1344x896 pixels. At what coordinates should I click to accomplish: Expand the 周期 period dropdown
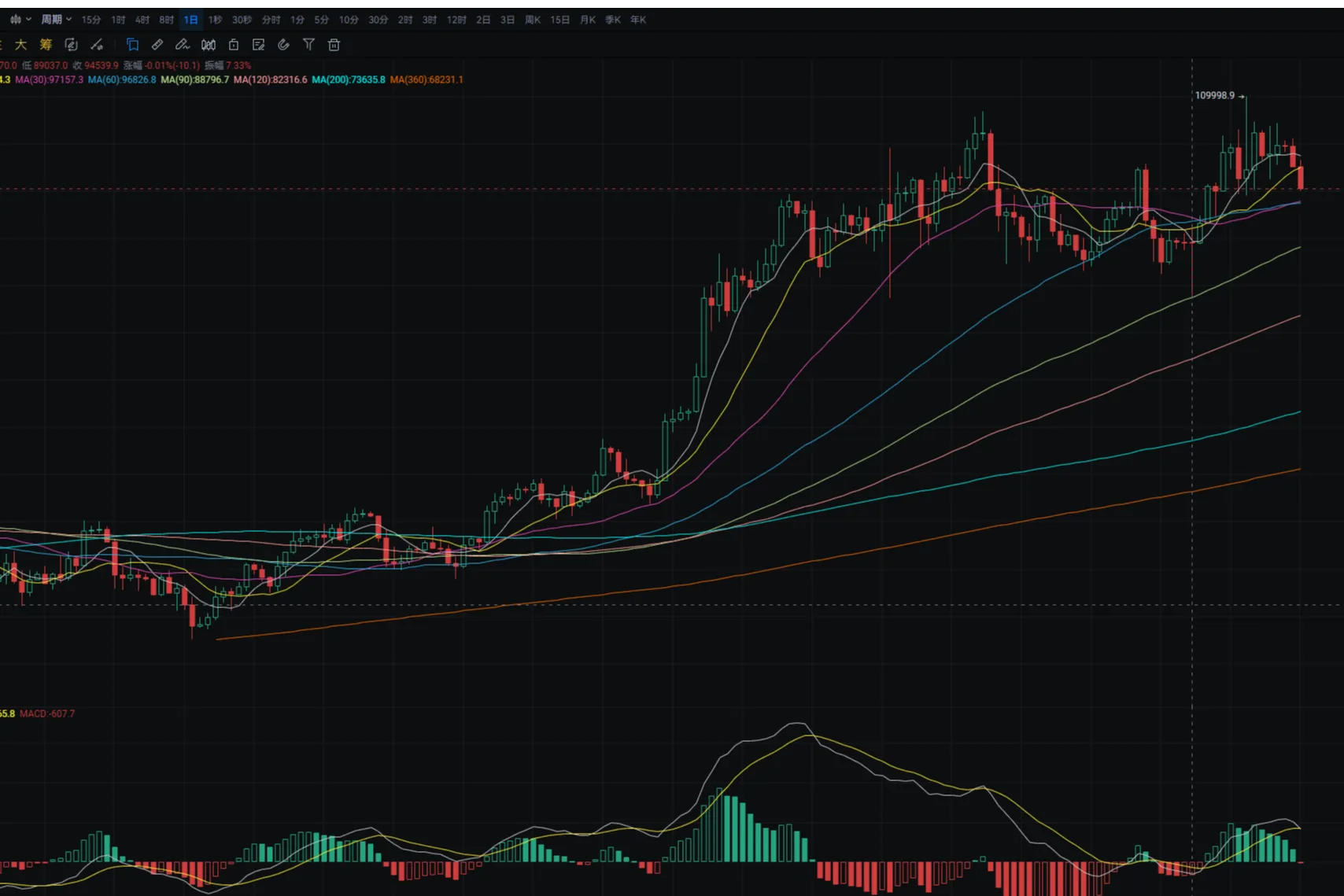click(x=56, y=20)
